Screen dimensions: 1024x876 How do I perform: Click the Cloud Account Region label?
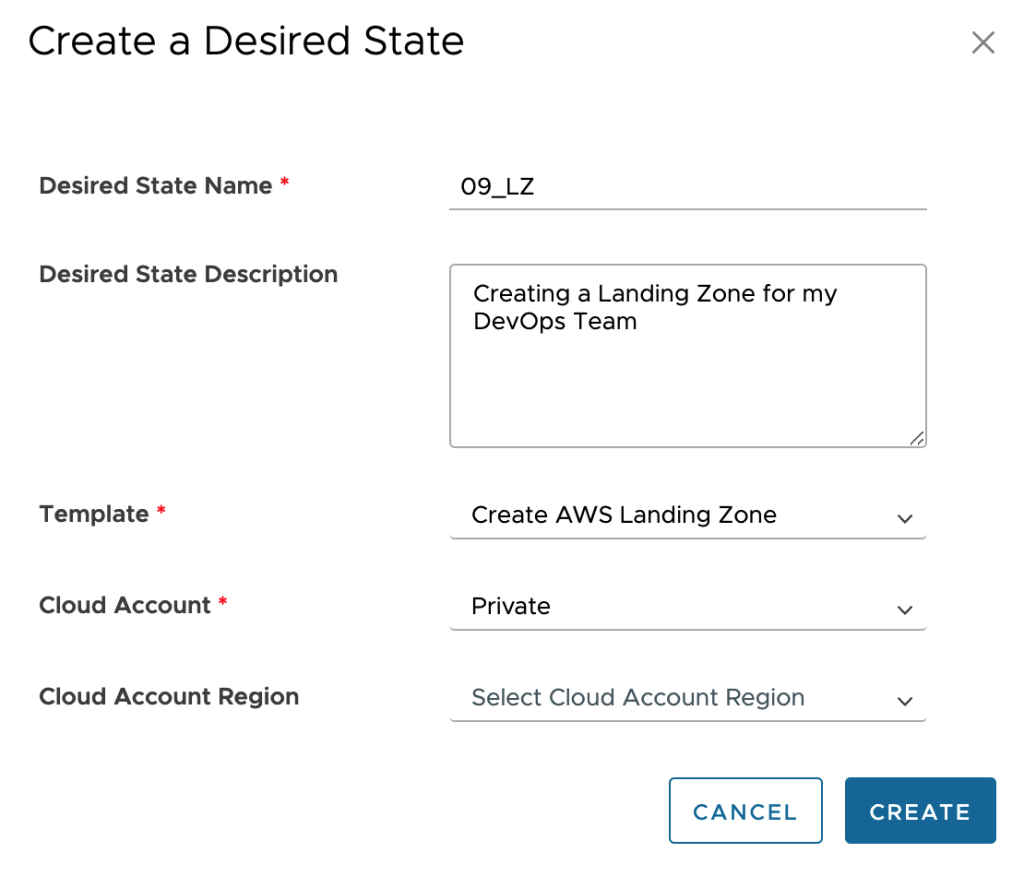click(169, 697)
